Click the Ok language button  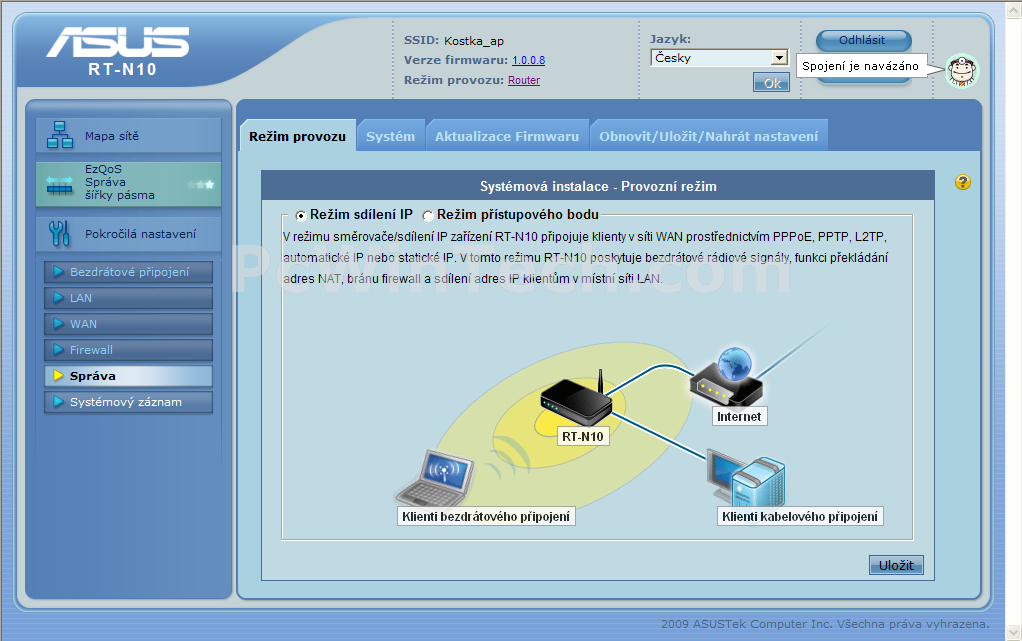tap(771, 83)
